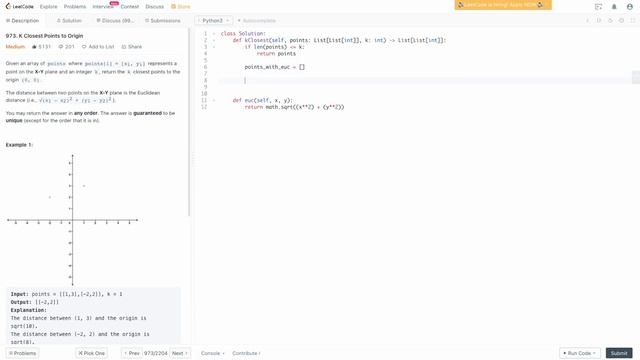640x360 pixels.
Task: Click the Pick One button
Action: coord(91,353)
